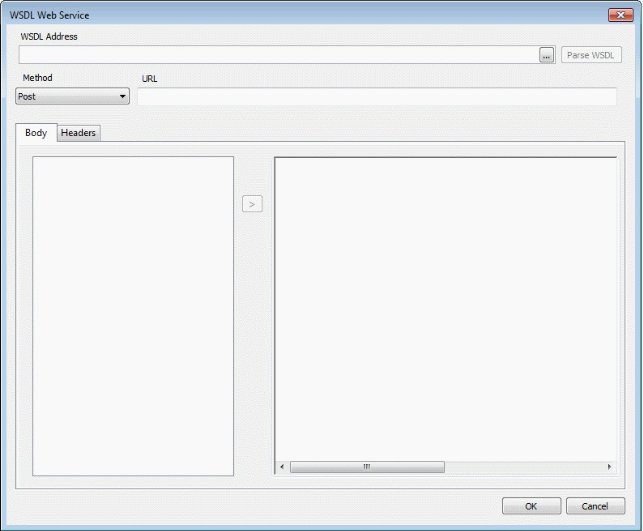Click the horizontal scrollbar thumb
The height and width of the screenshot is (531, 643).
tap(367, 467)
